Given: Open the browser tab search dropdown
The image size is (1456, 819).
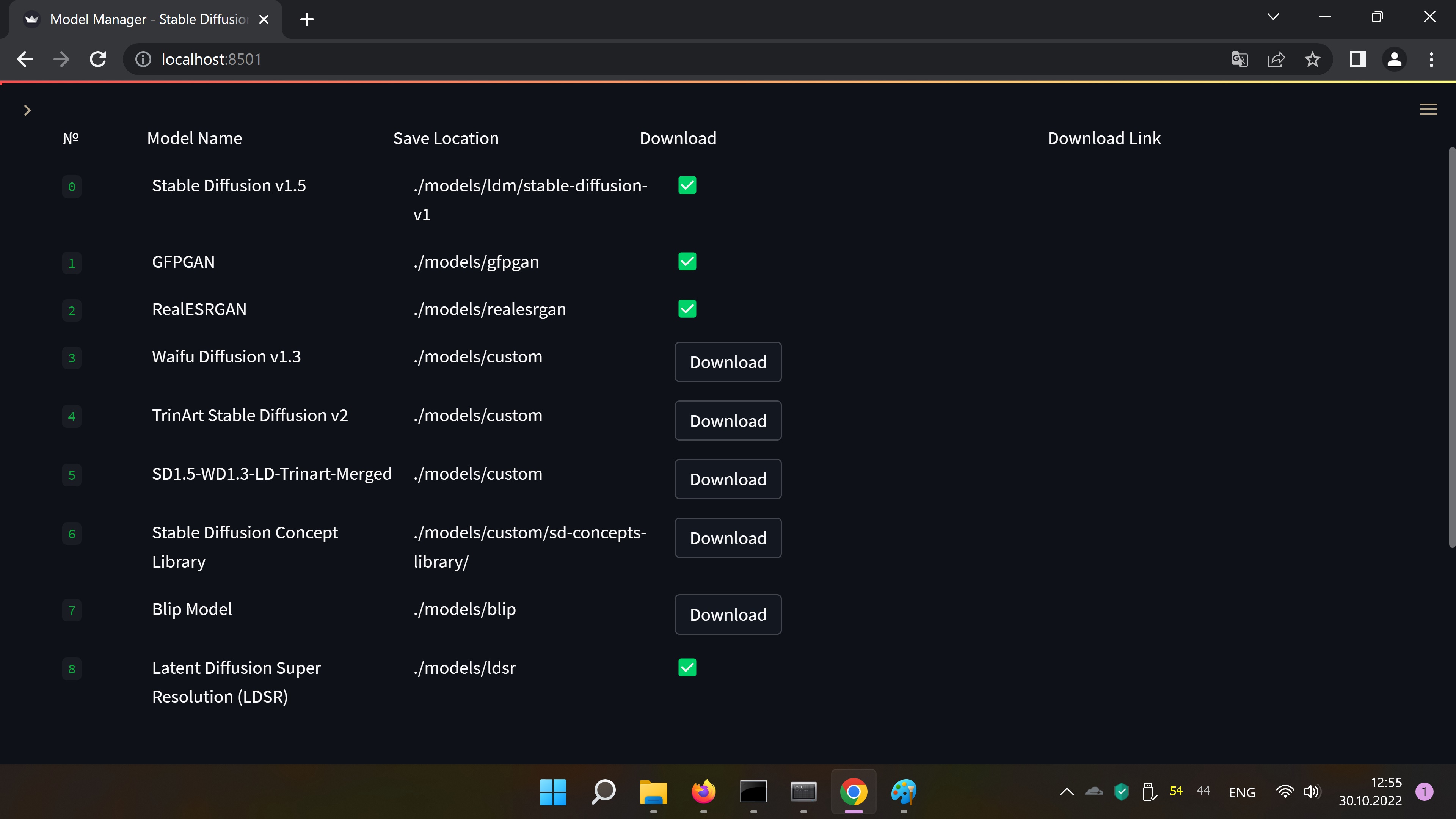Looking at the screenshot, I should (1273, 16).
